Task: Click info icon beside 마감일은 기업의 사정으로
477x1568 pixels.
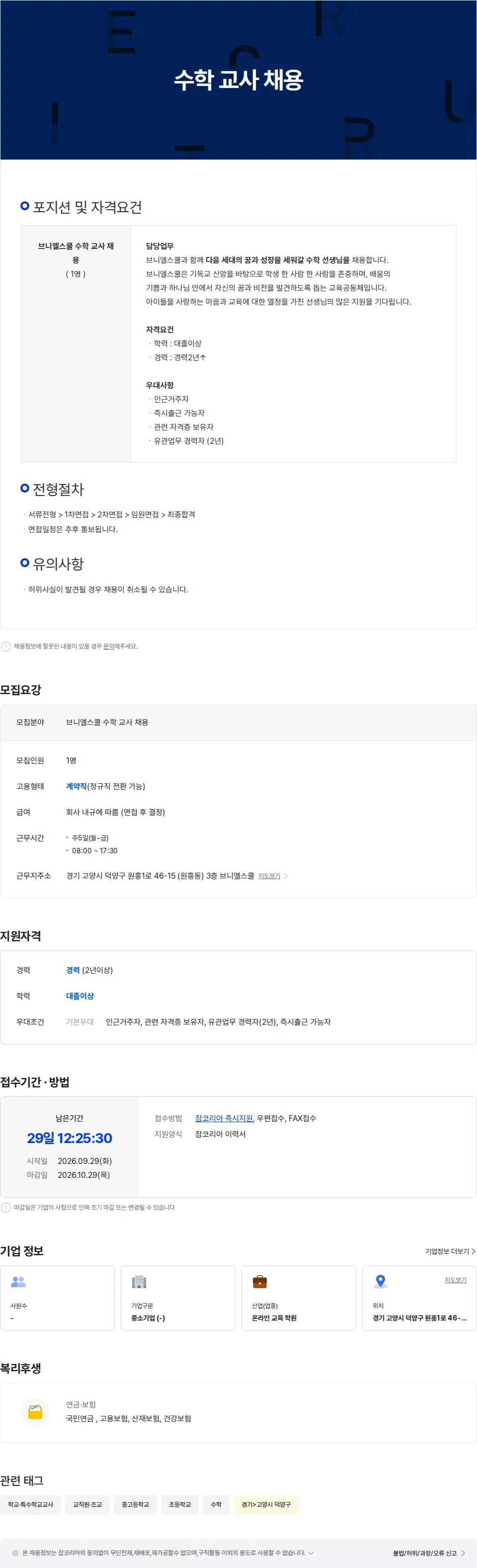Action: [6, 1207]
